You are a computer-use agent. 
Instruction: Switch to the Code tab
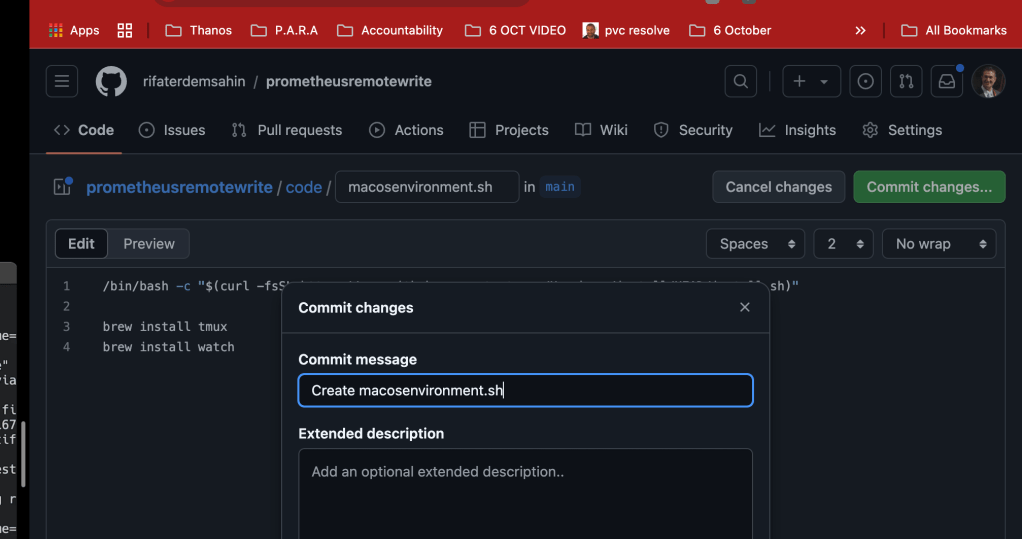click(83, 130)
